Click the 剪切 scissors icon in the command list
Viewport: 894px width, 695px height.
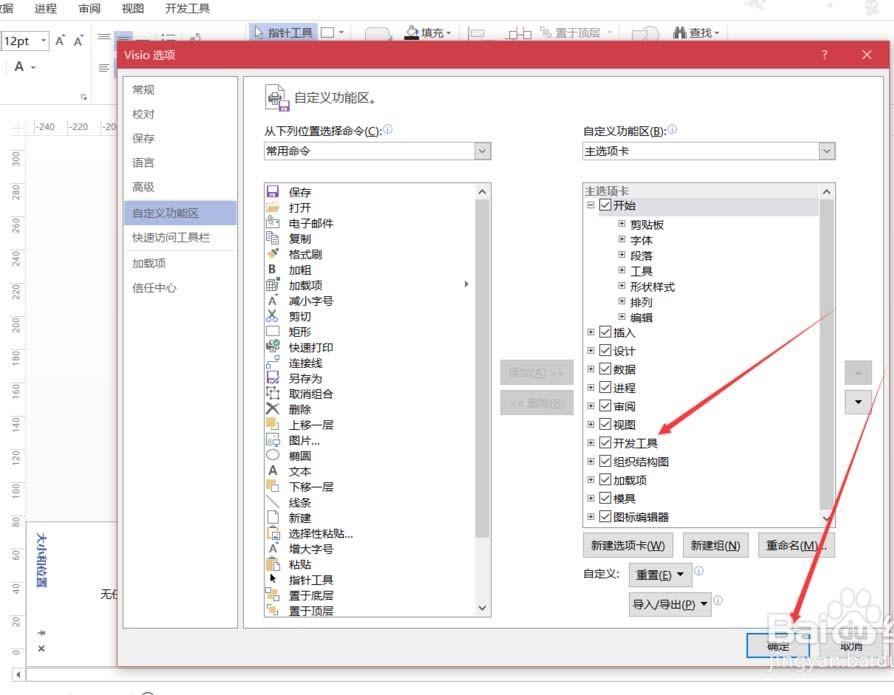click(275, 316)
